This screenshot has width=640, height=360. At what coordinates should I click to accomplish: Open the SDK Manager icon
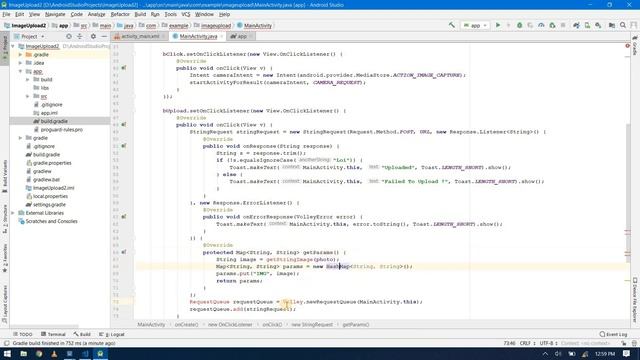598,25
